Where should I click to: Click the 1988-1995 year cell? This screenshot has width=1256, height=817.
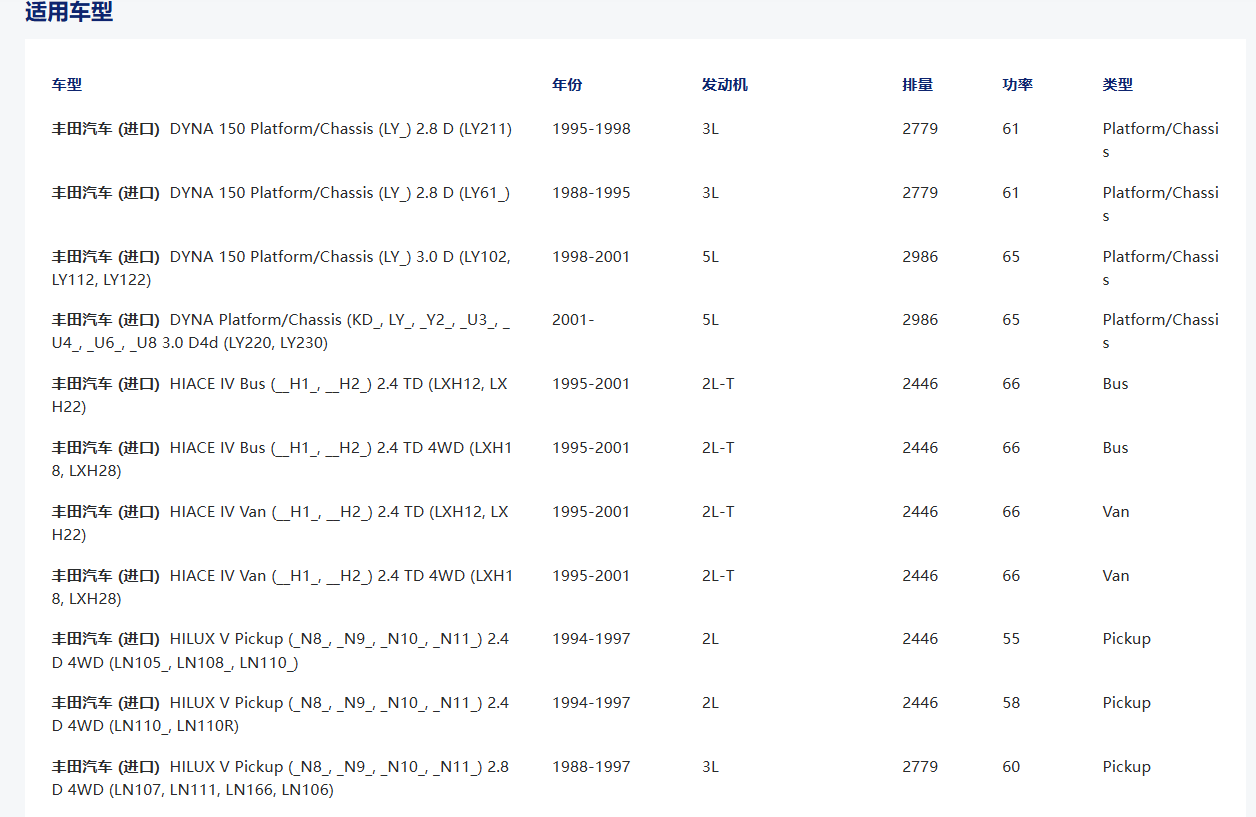pyautogui.click(x=591, y=193)
